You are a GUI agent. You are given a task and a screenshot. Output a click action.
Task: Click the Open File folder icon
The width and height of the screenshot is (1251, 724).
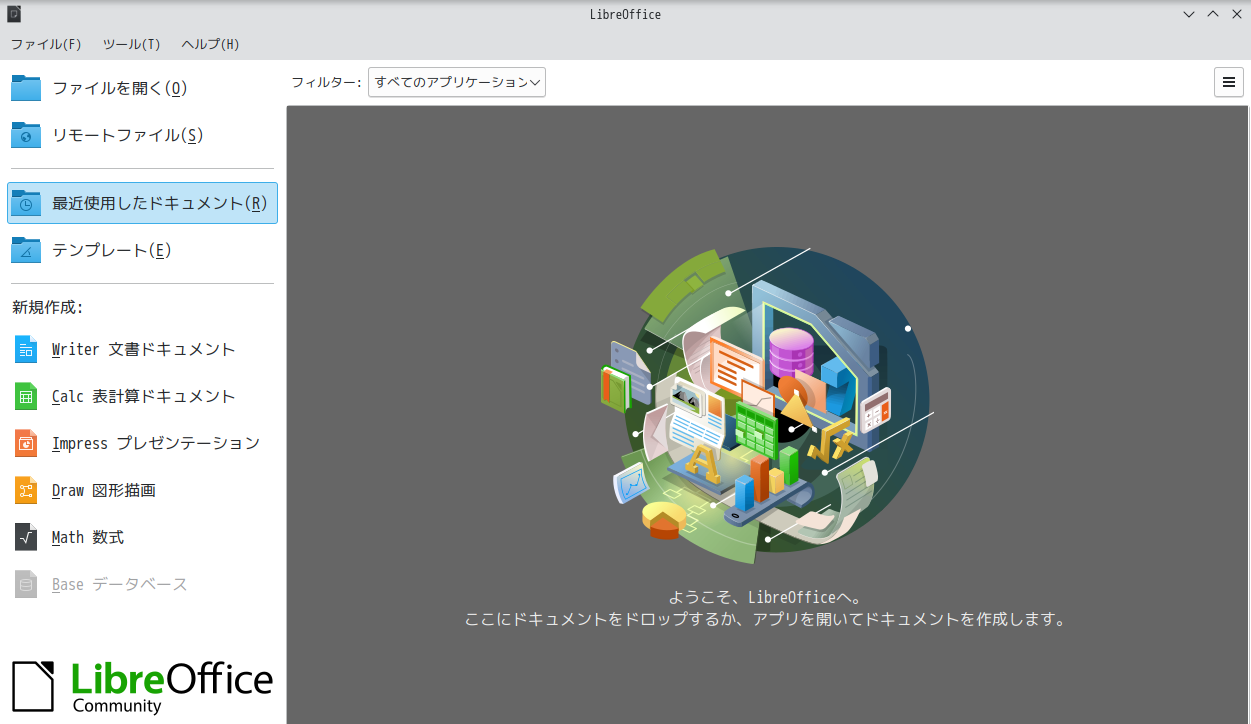[26, 88]
